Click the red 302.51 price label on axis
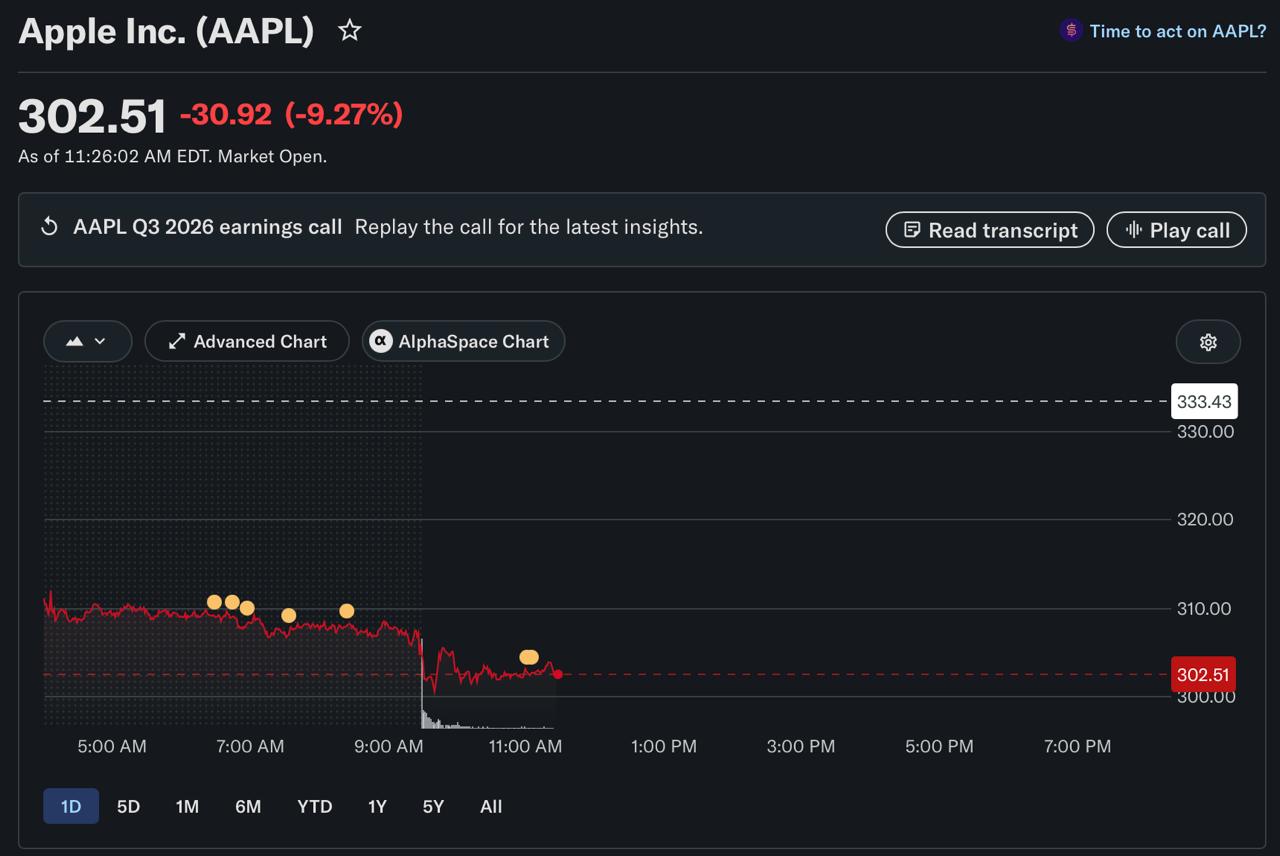The image size is (1280, 856). click(1203, 674)
